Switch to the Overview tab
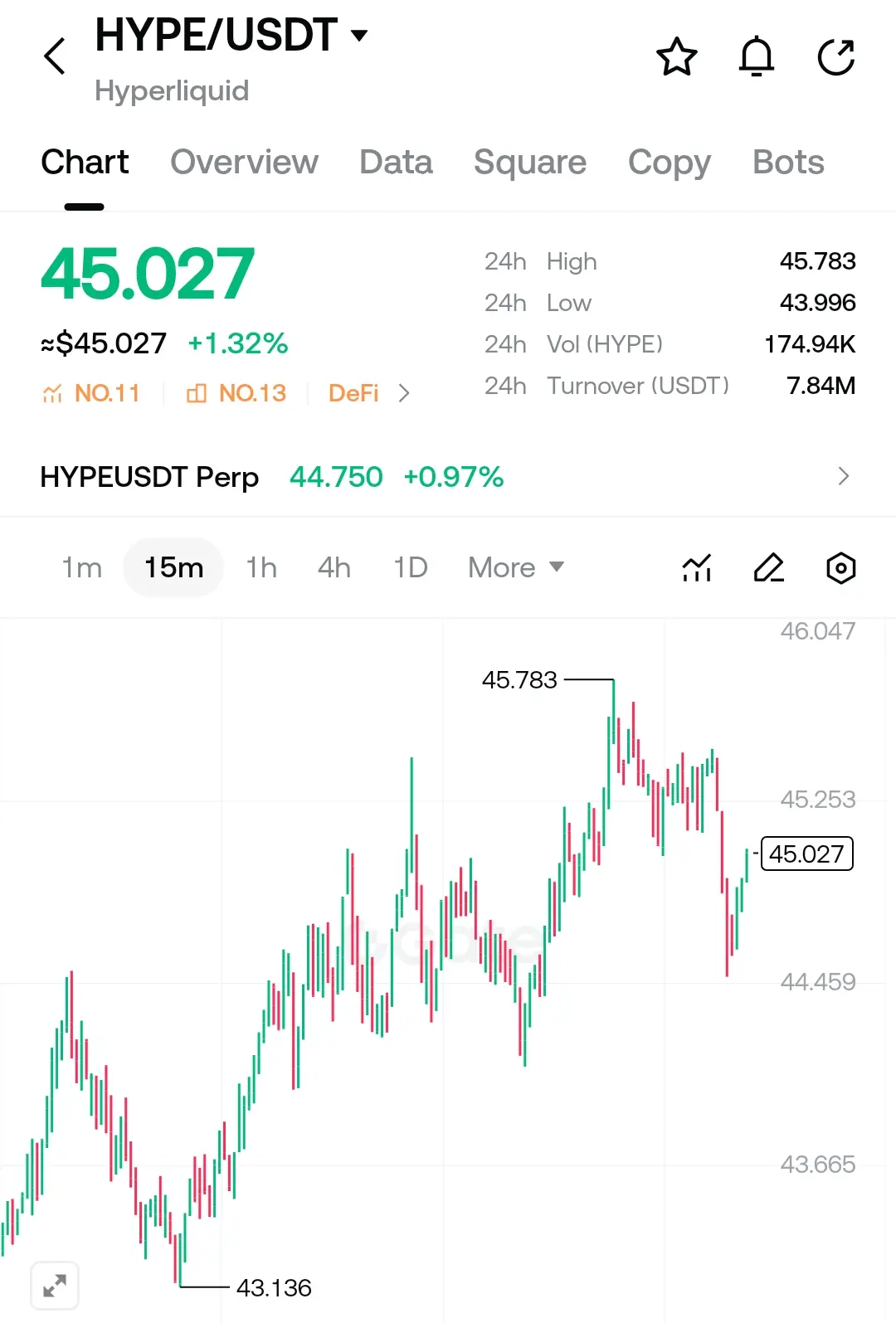 click(x=245, y=163)
